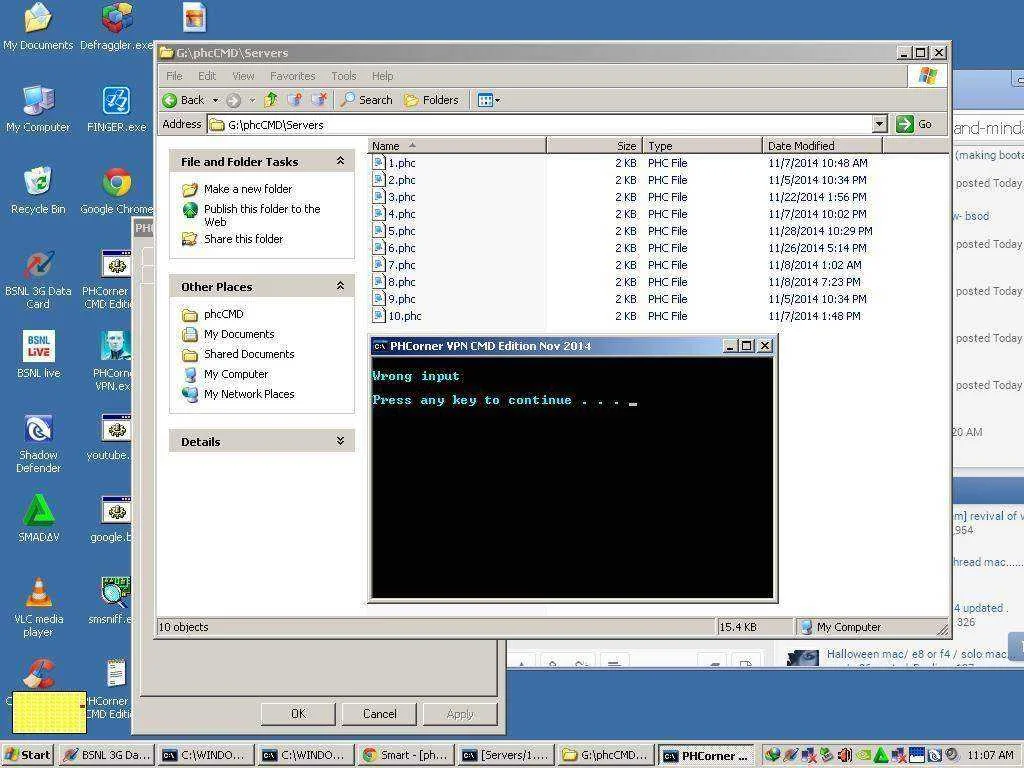Viewport: 1024px width, 768px height.
Task: Sort files by Type column header
Action: pyautogui.click(x=702, y=146)
